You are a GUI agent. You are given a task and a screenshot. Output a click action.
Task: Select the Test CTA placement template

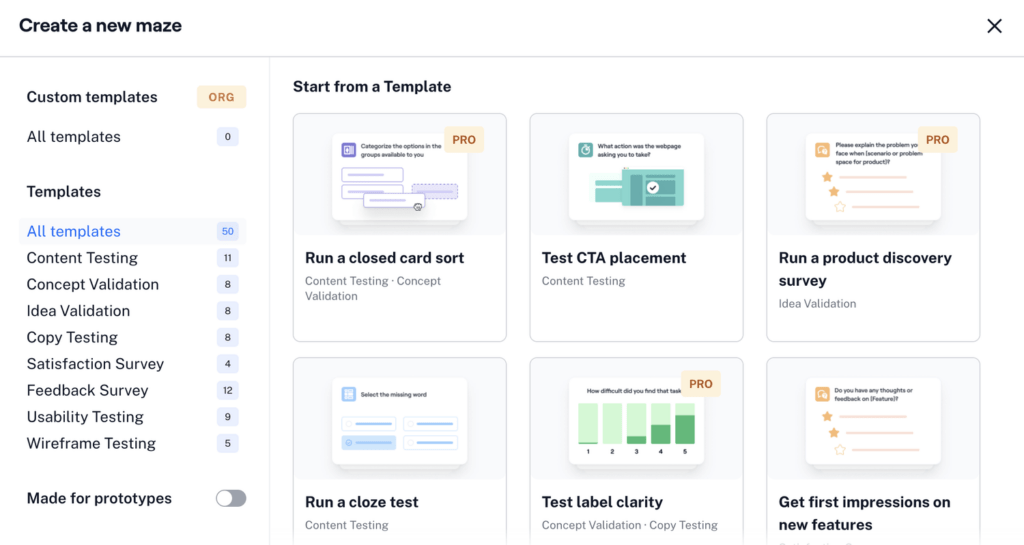(x=636, y=228)
